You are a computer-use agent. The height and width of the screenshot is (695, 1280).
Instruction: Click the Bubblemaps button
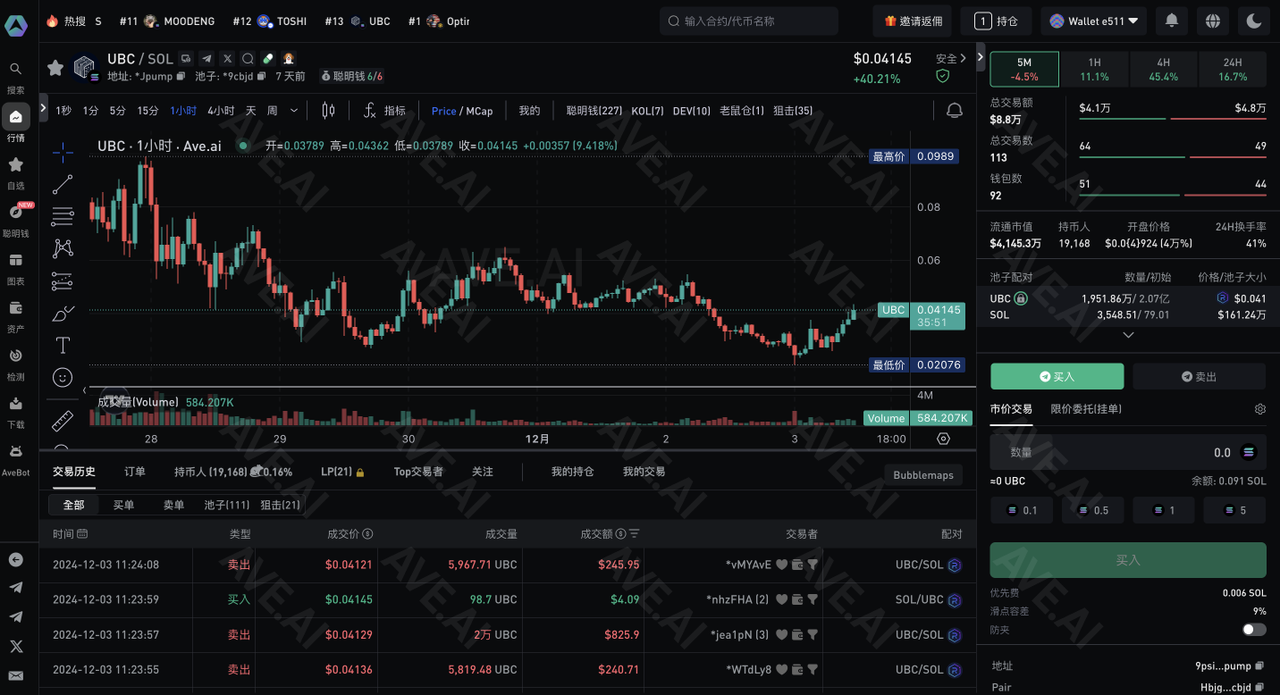coord(923,475)
